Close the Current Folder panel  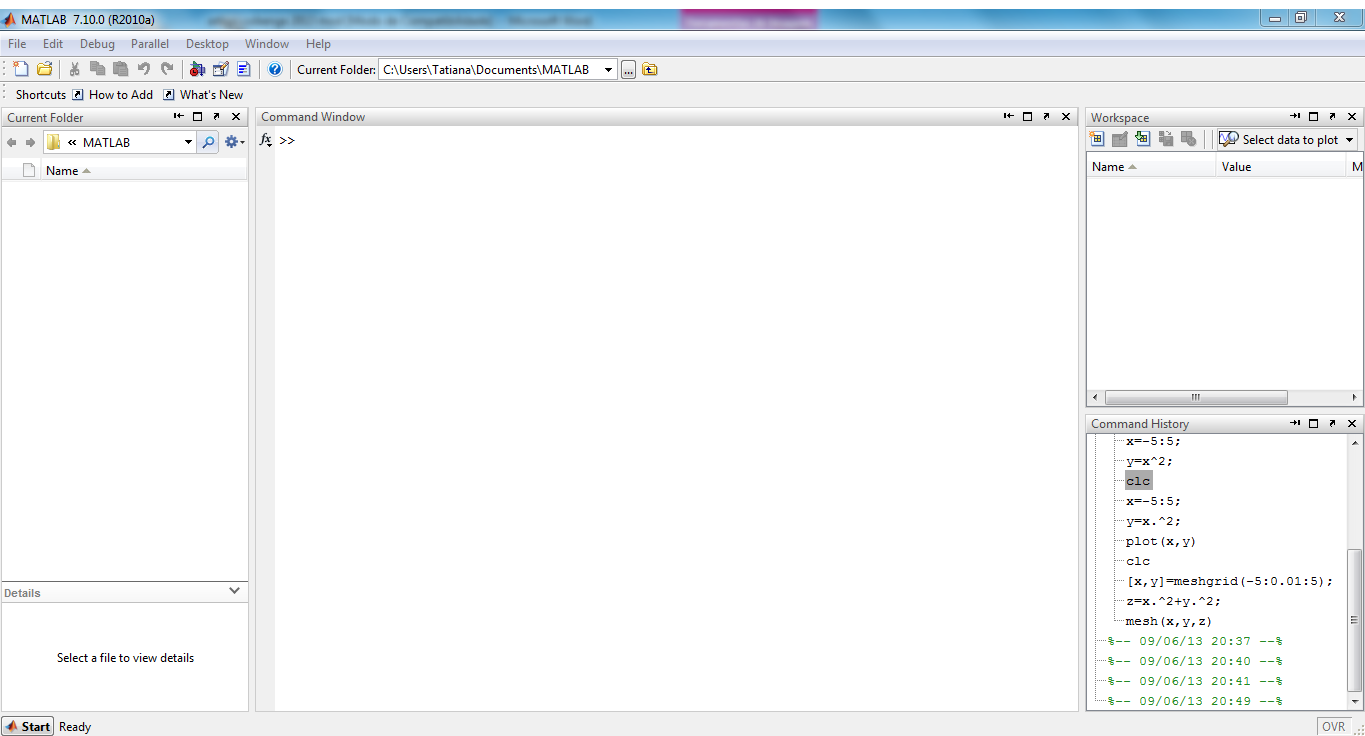(236, 117)
